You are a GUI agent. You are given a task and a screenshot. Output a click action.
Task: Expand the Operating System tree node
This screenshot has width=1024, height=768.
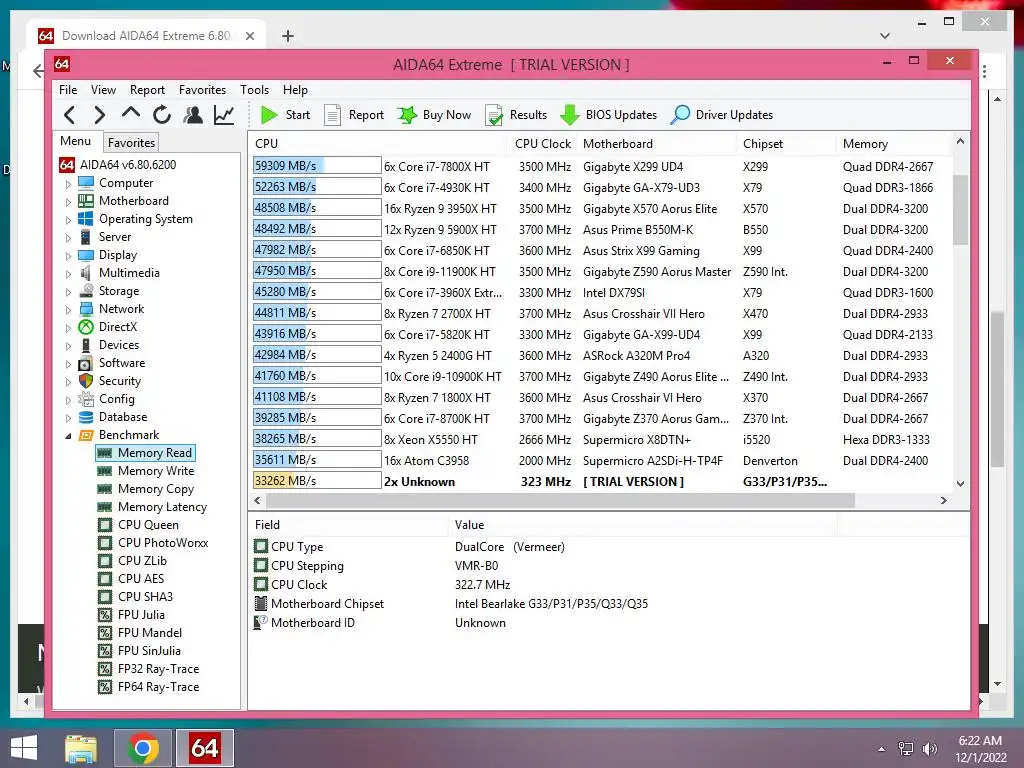click(68, 220)
